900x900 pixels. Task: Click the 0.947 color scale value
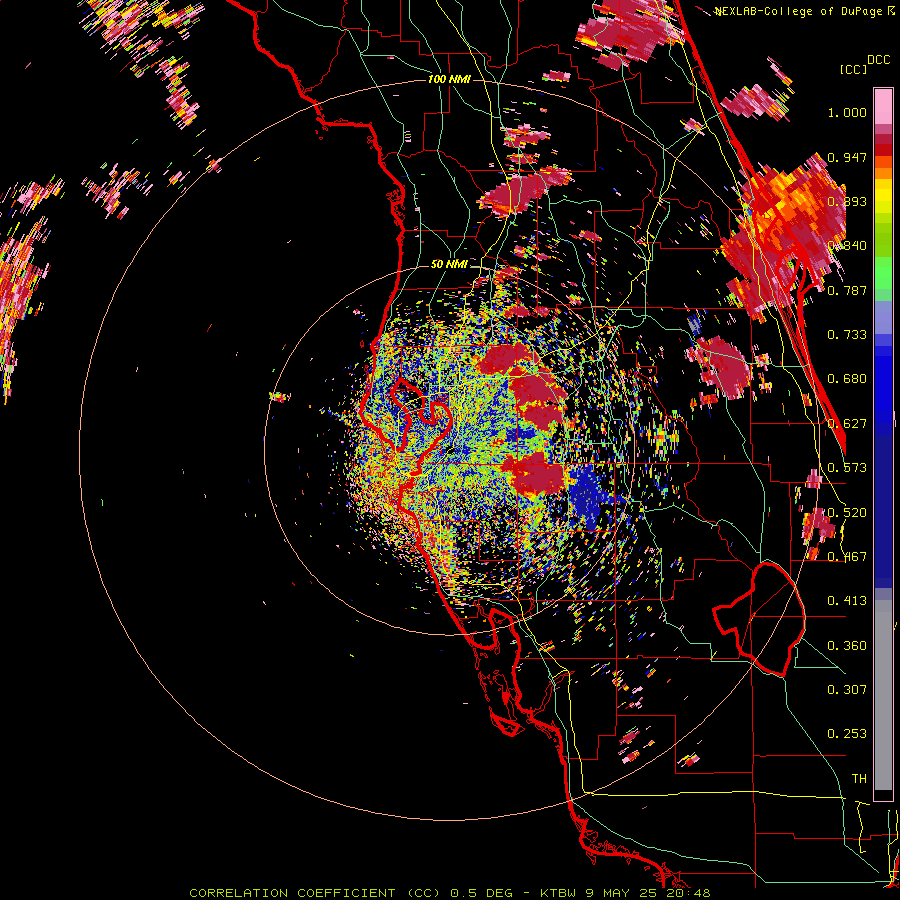point(847,157)
